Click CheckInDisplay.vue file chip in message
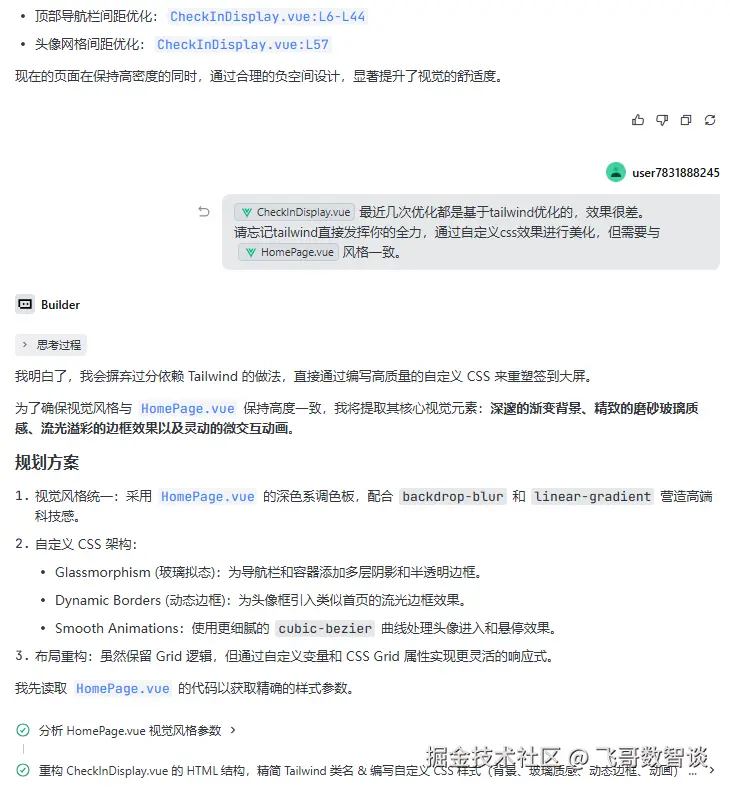The height and width of the screenshot is (792, 730). click(x=295, y=212)
